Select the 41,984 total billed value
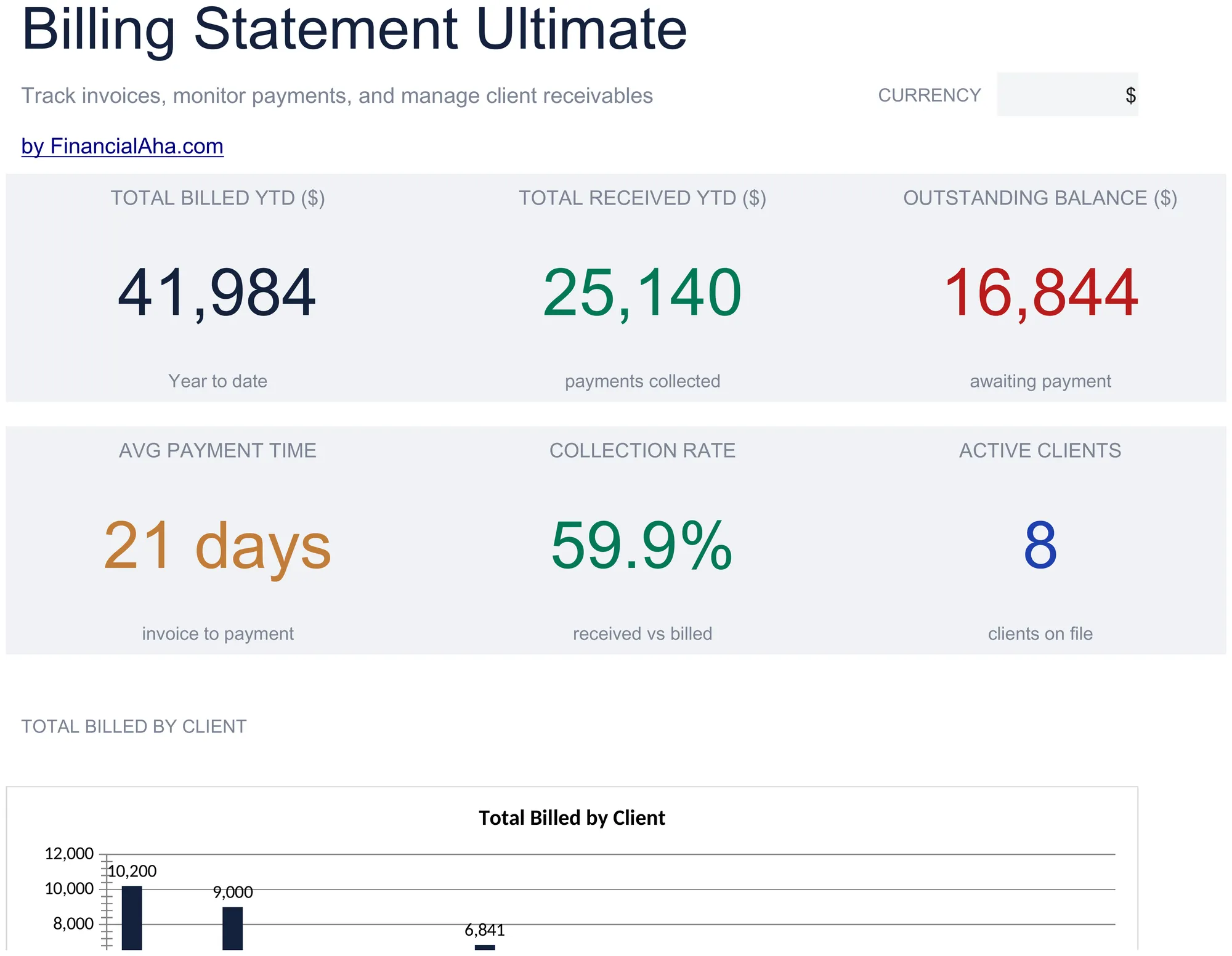The width and height of the screenshot is (1232, 956). click(217, 293)
